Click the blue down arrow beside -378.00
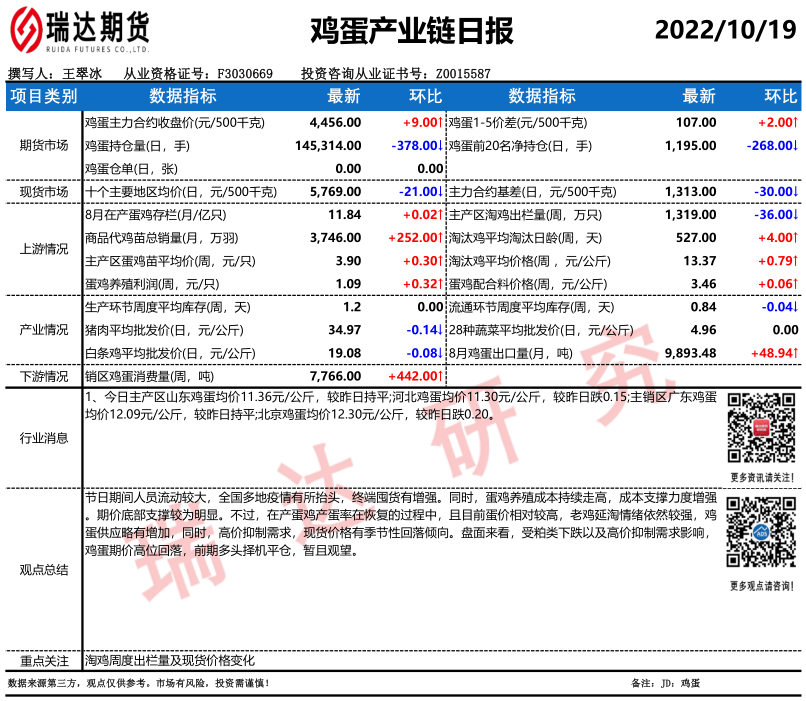Viewport: 806px width, 701px height. [x=441, y=146]
